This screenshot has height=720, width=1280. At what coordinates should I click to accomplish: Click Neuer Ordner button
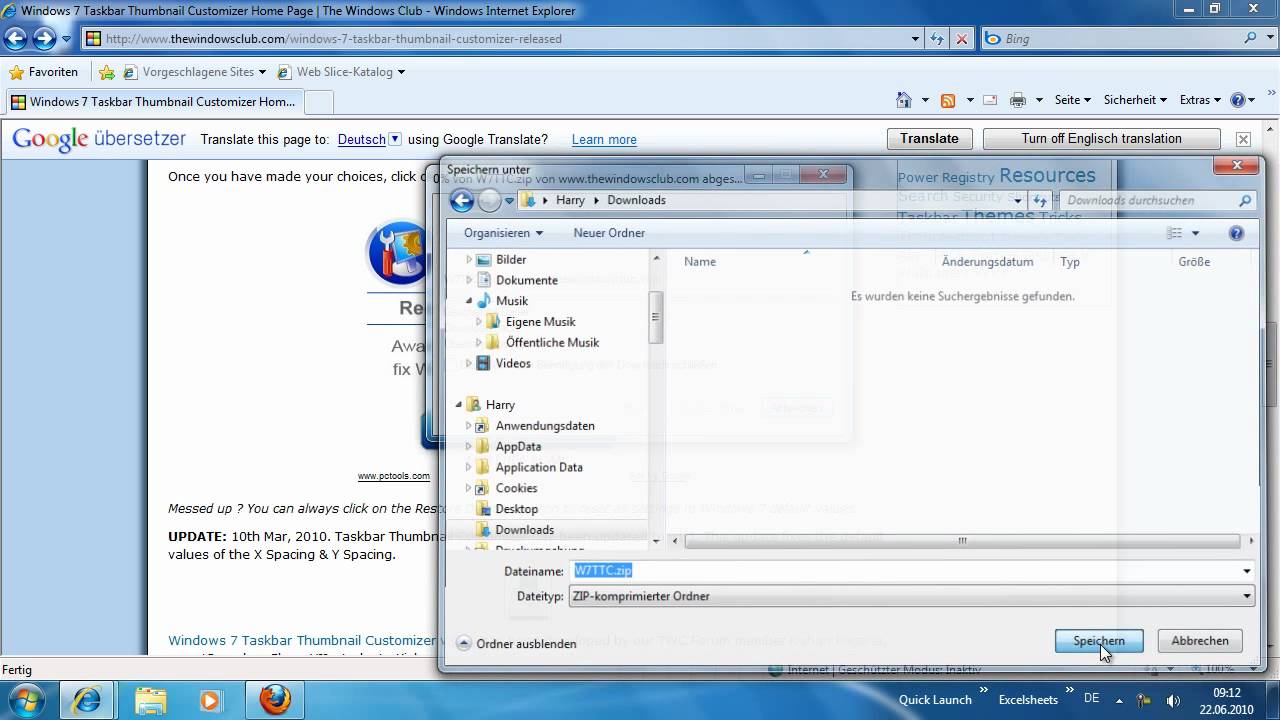(x=609, y=233)
